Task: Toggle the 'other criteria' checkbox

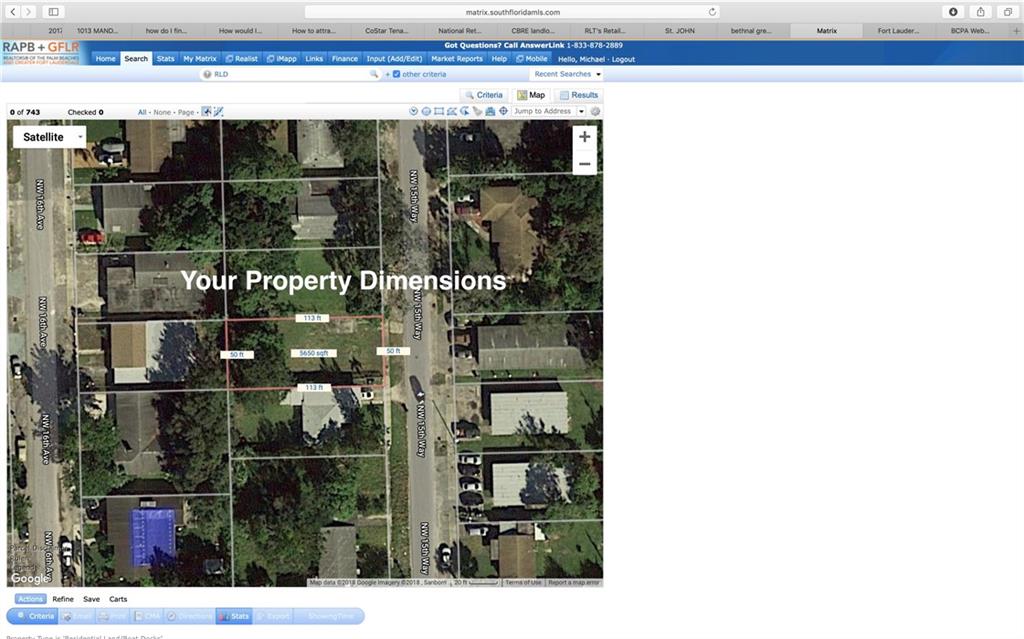Action: tap(397, 74)
